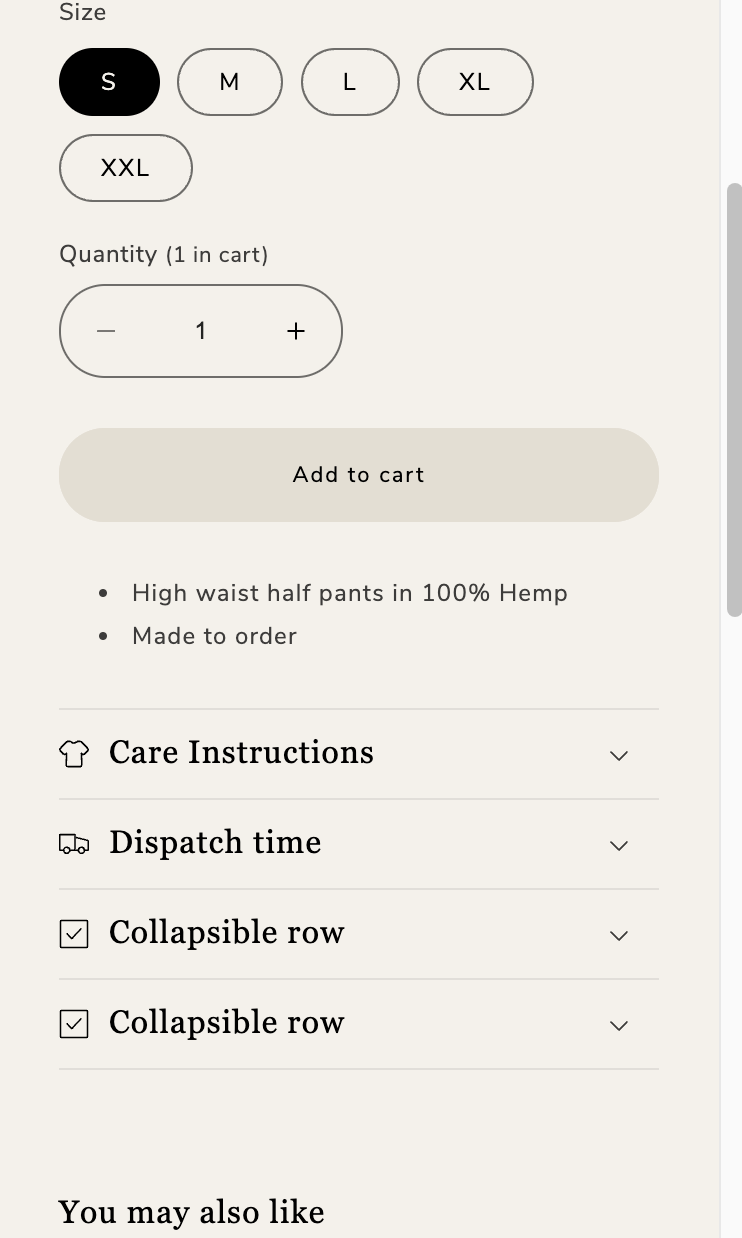Click the checkbox icon of second Collapsible row
This screenshot has width=742, height=1238.
point(74,1024)
